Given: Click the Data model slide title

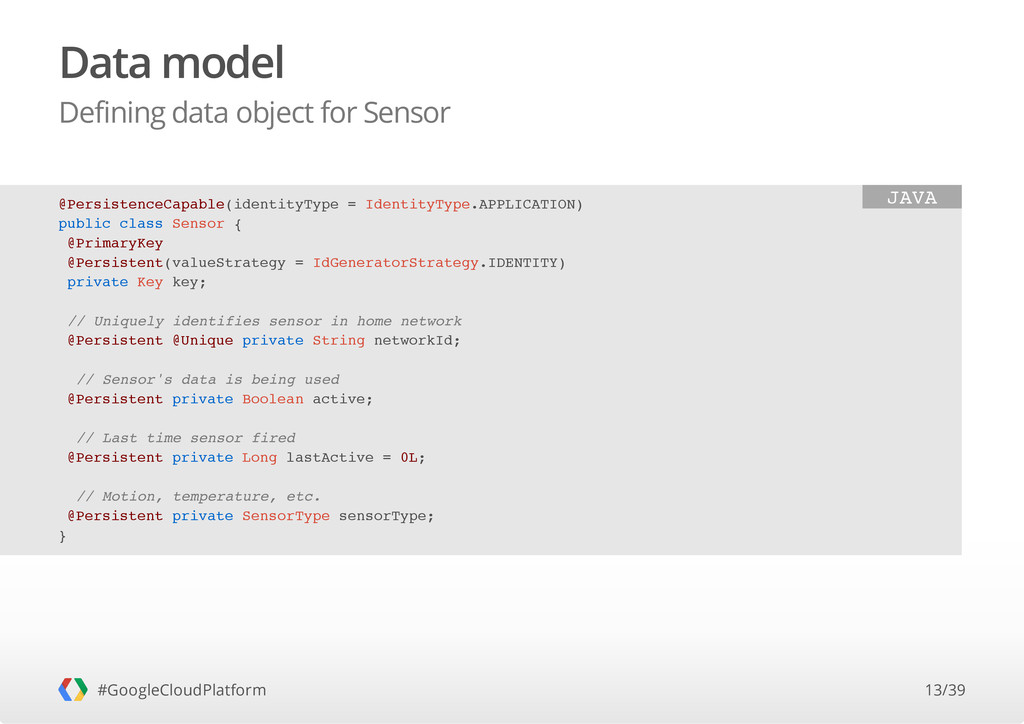Looking at the screenshot, I should pos(172,63).
